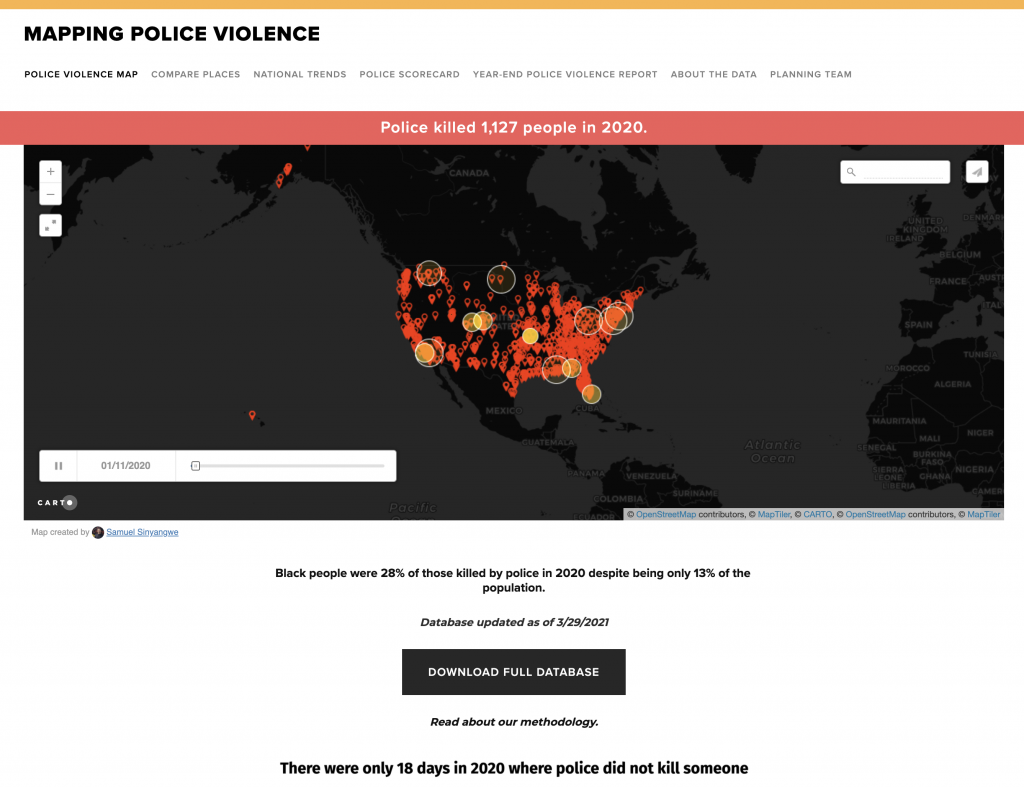Viewport: 1024px width, 787px height.
Task: Read about our methodology link
Action: [514, 721]
